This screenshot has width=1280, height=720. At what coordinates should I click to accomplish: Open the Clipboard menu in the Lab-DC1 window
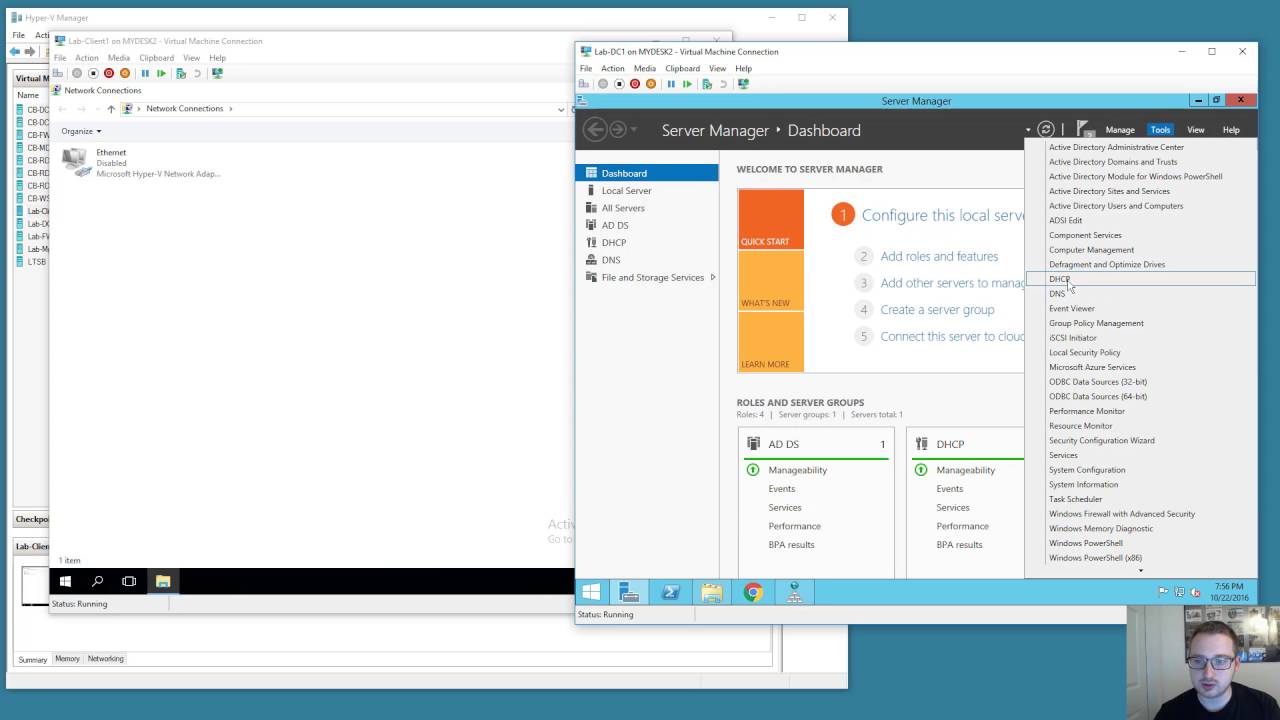point(683,69)
